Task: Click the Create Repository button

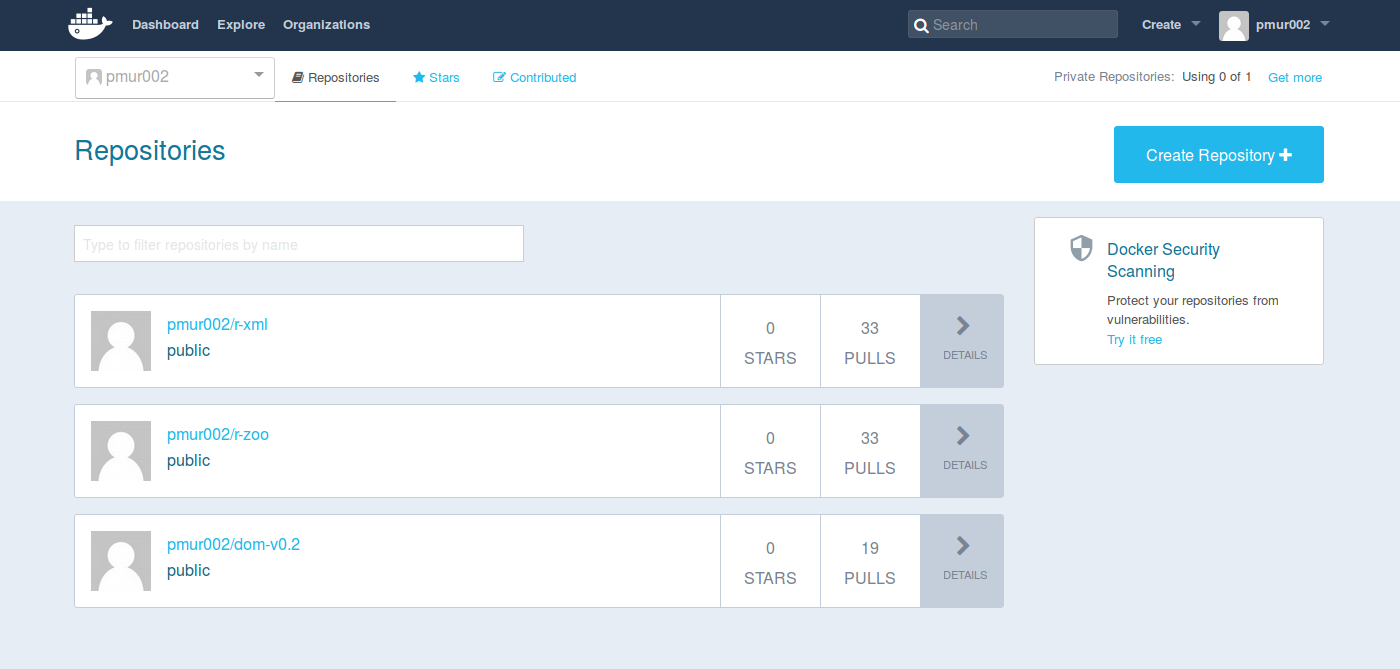Action: coord(1219,155)
